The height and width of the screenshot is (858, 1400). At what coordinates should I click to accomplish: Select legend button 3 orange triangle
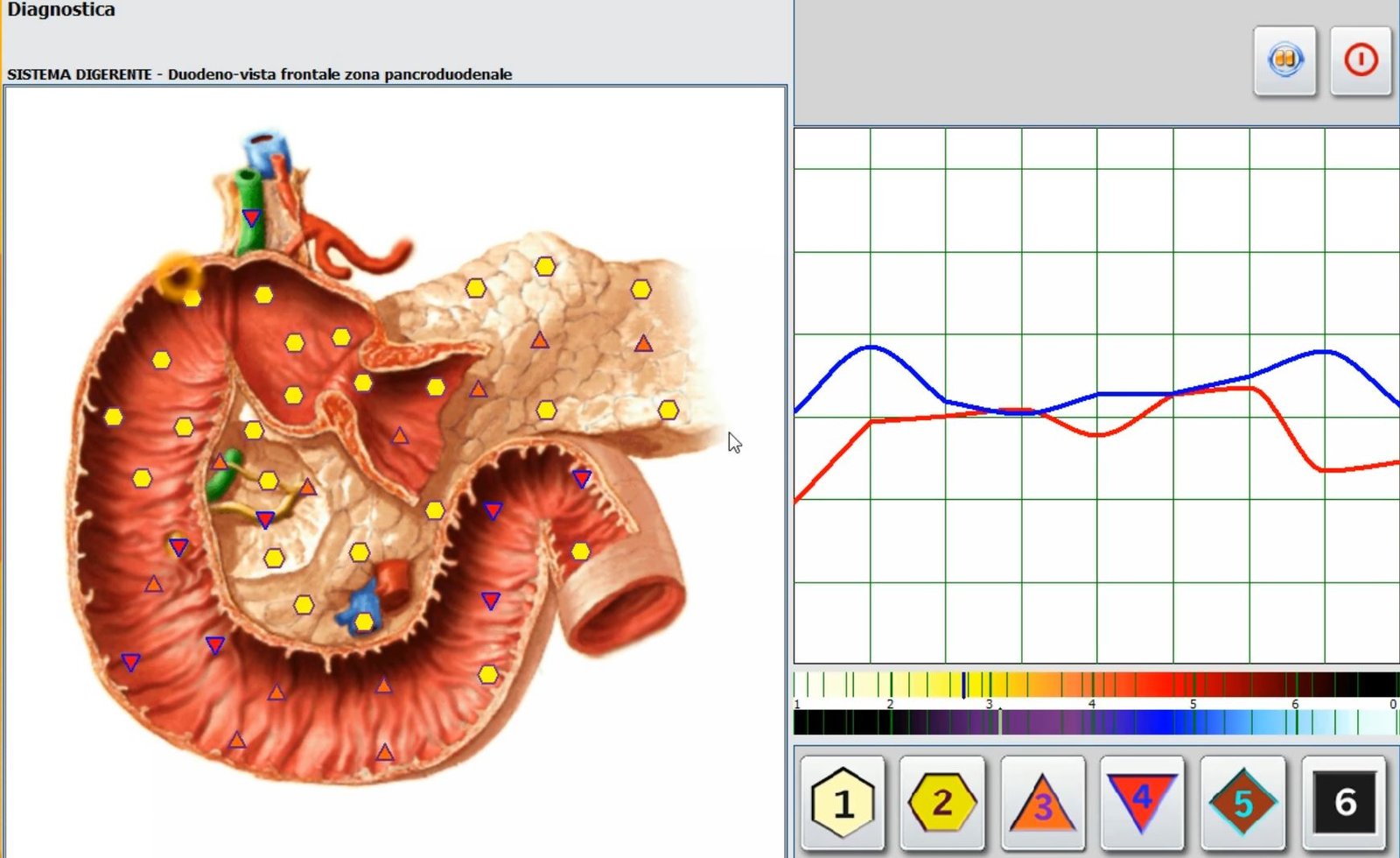[x=1043, y=802]
